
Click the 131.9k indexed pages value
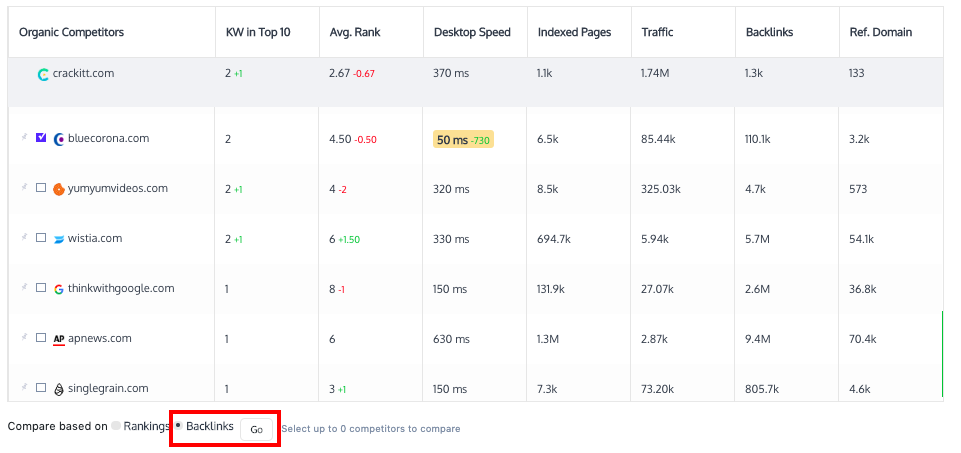553,289
